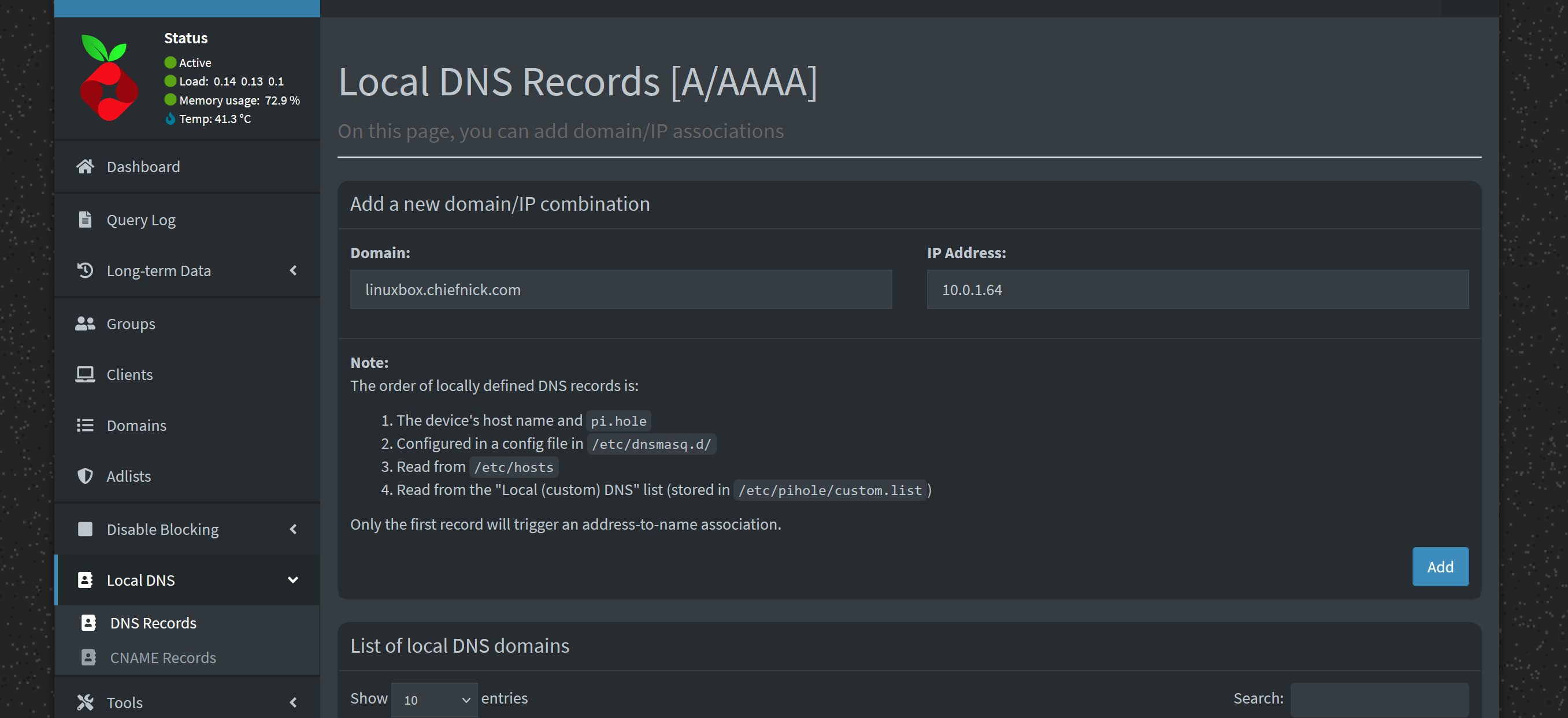Click the green Load status dot
The height and width of the screenshot is (718, 1568).
pos(170,81)
